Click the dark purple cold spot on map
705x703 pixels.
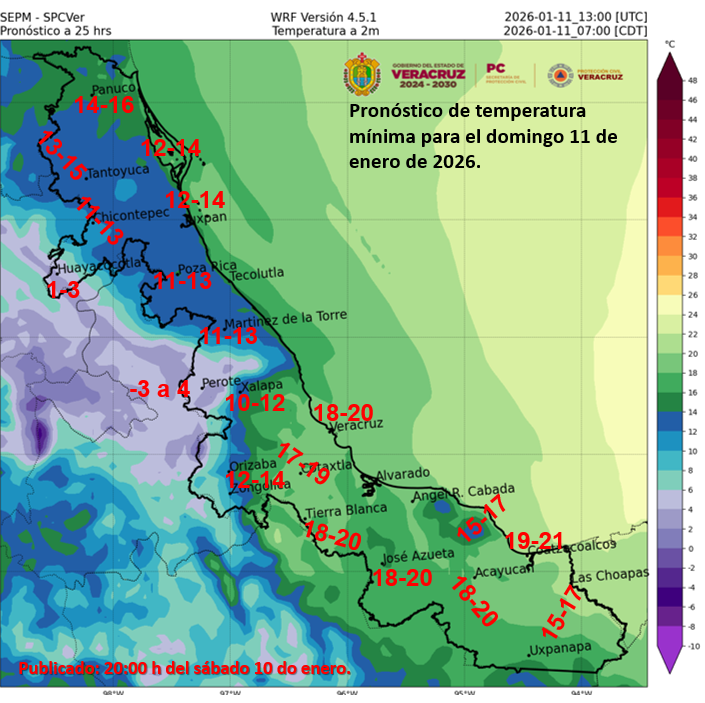coord(40,435)
